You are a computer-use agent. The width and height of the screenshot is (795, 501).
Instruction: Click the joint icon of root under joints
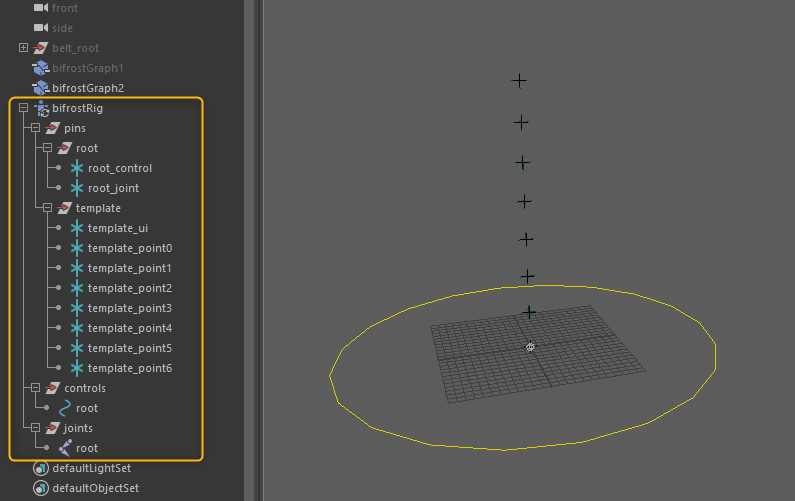pyautogui.click(x=65, y=448)
